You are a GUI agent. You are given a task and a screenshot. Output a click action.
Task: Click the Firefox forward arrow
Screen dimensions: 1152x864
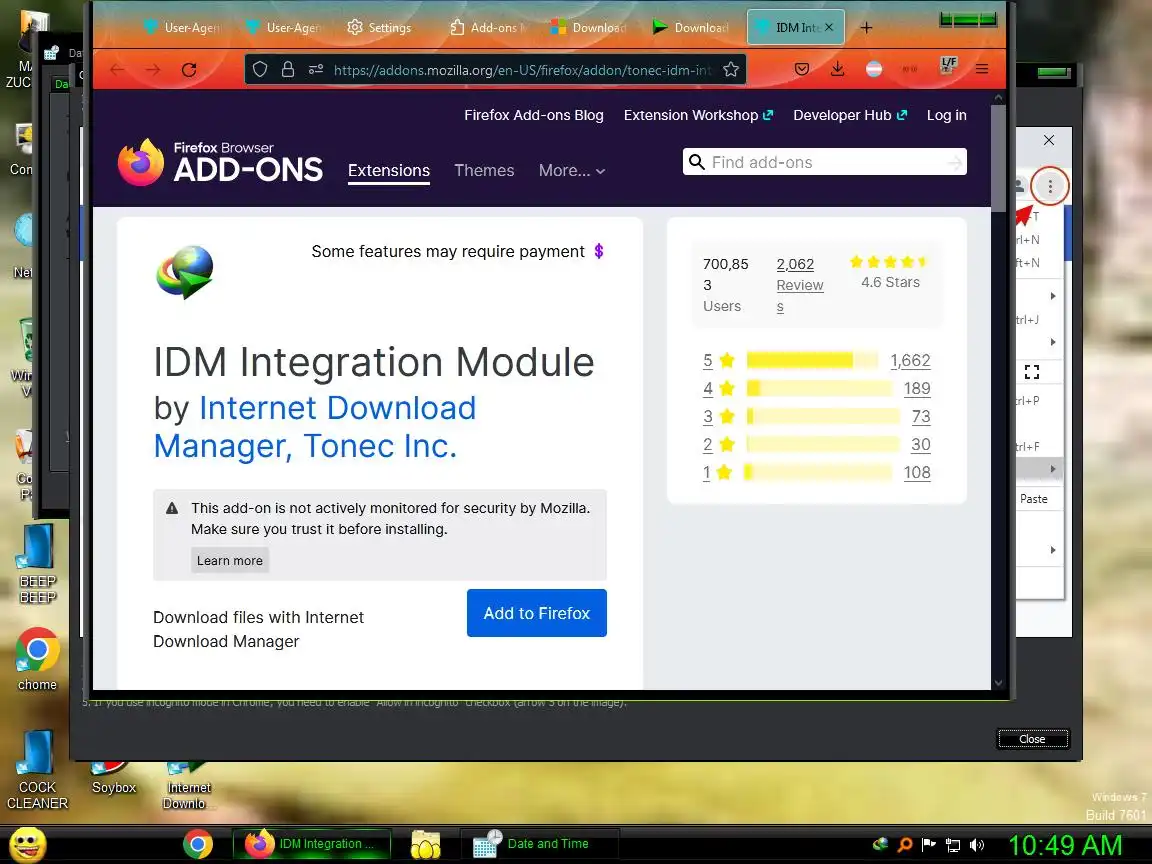(x=153, y=70)
